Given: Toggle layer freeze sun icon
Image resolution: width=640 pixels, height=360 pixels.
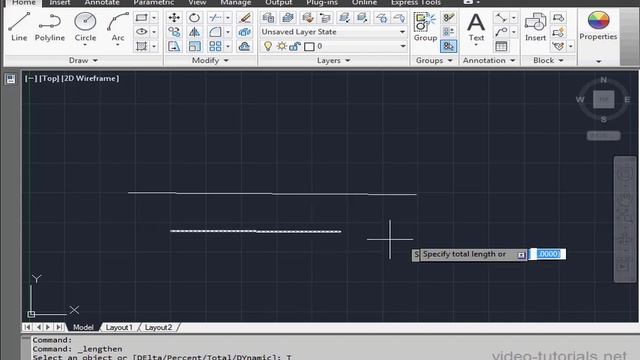Looking at the screenshot, I should pyautogui.click(x=282, y=46).
